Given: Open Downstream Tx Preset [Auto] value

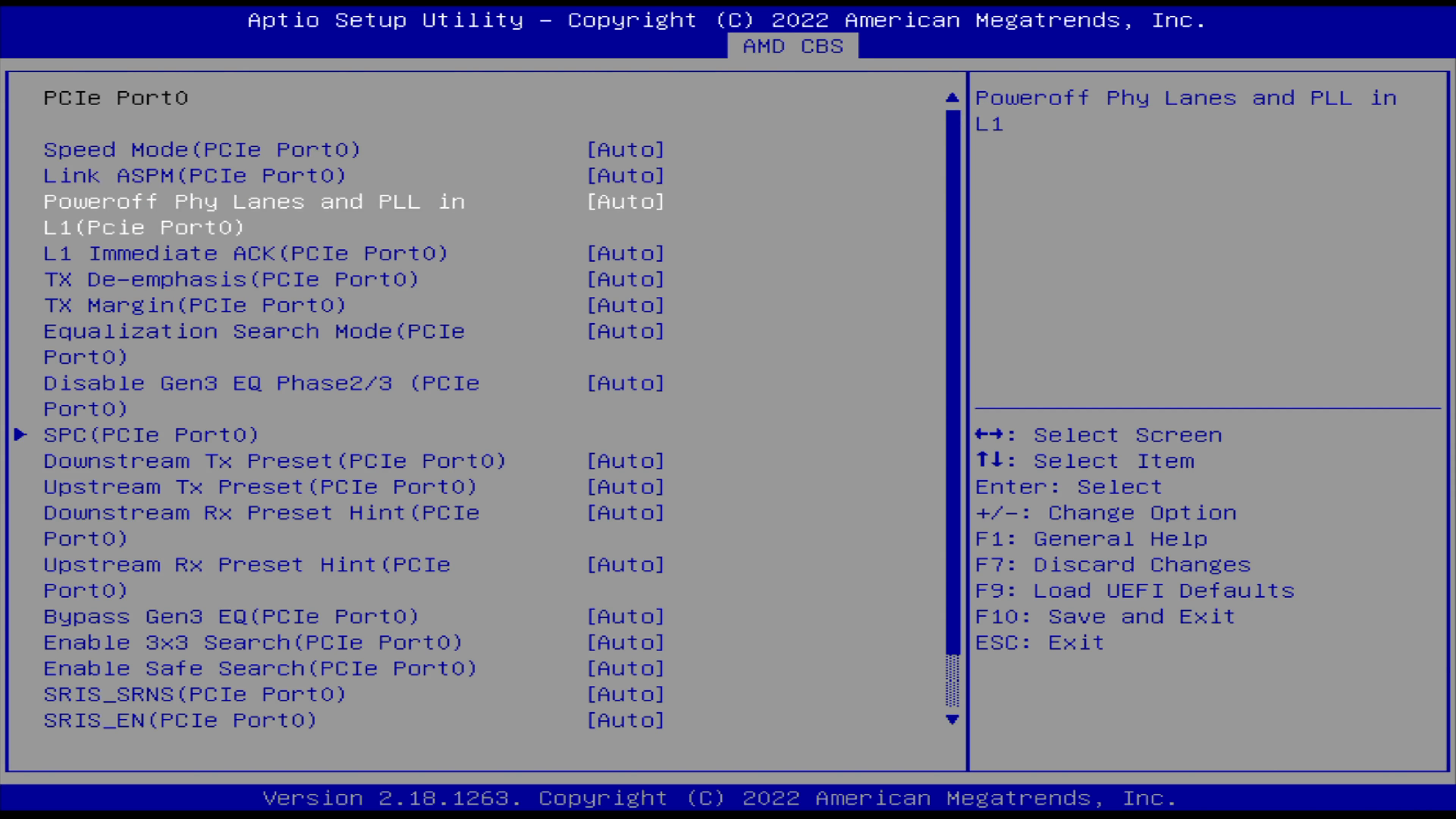Looking at the screenshot, I should pos(625,461).
